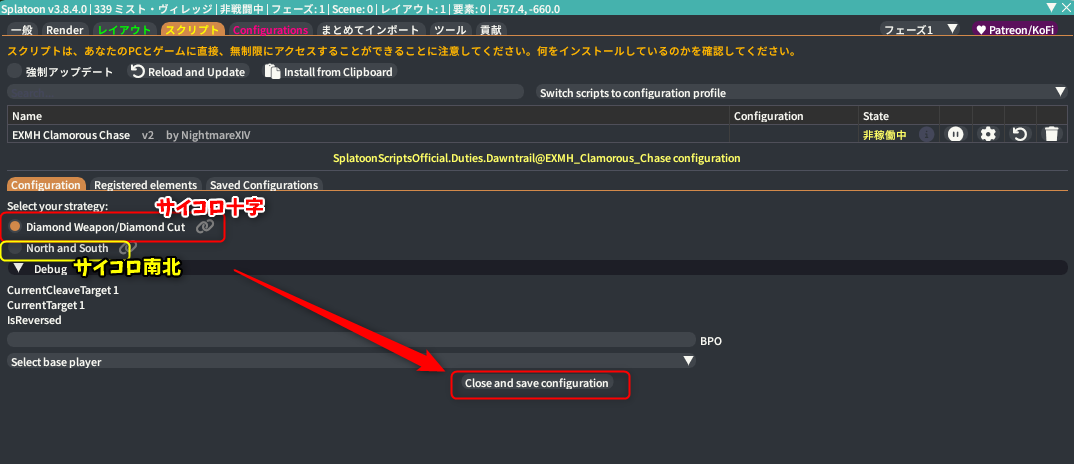Toggle the 強制アップデート checkbox
This screenshot has height=464, width=1074.
15,72
